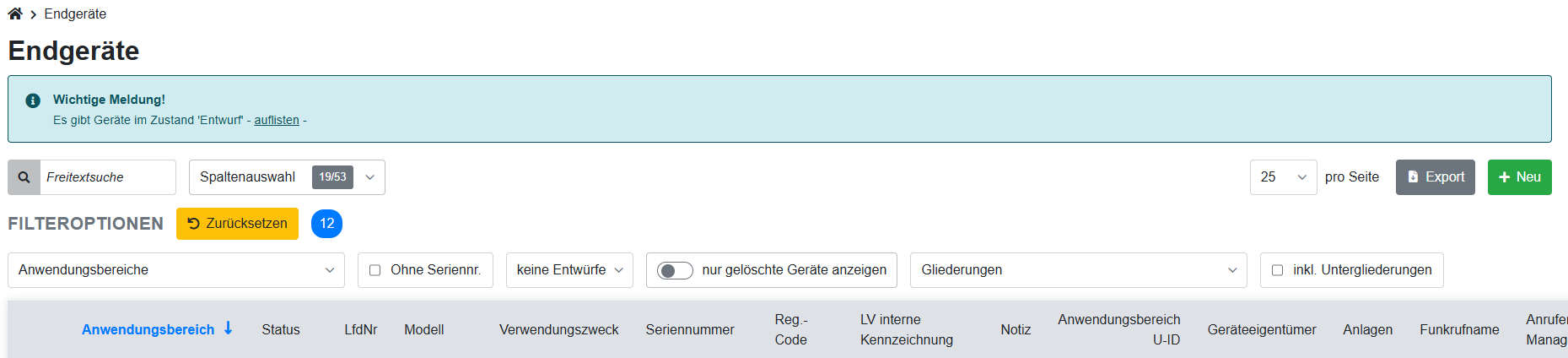Click the info icon in the alert
This screenshot has width=1568, height=358.
33,100
